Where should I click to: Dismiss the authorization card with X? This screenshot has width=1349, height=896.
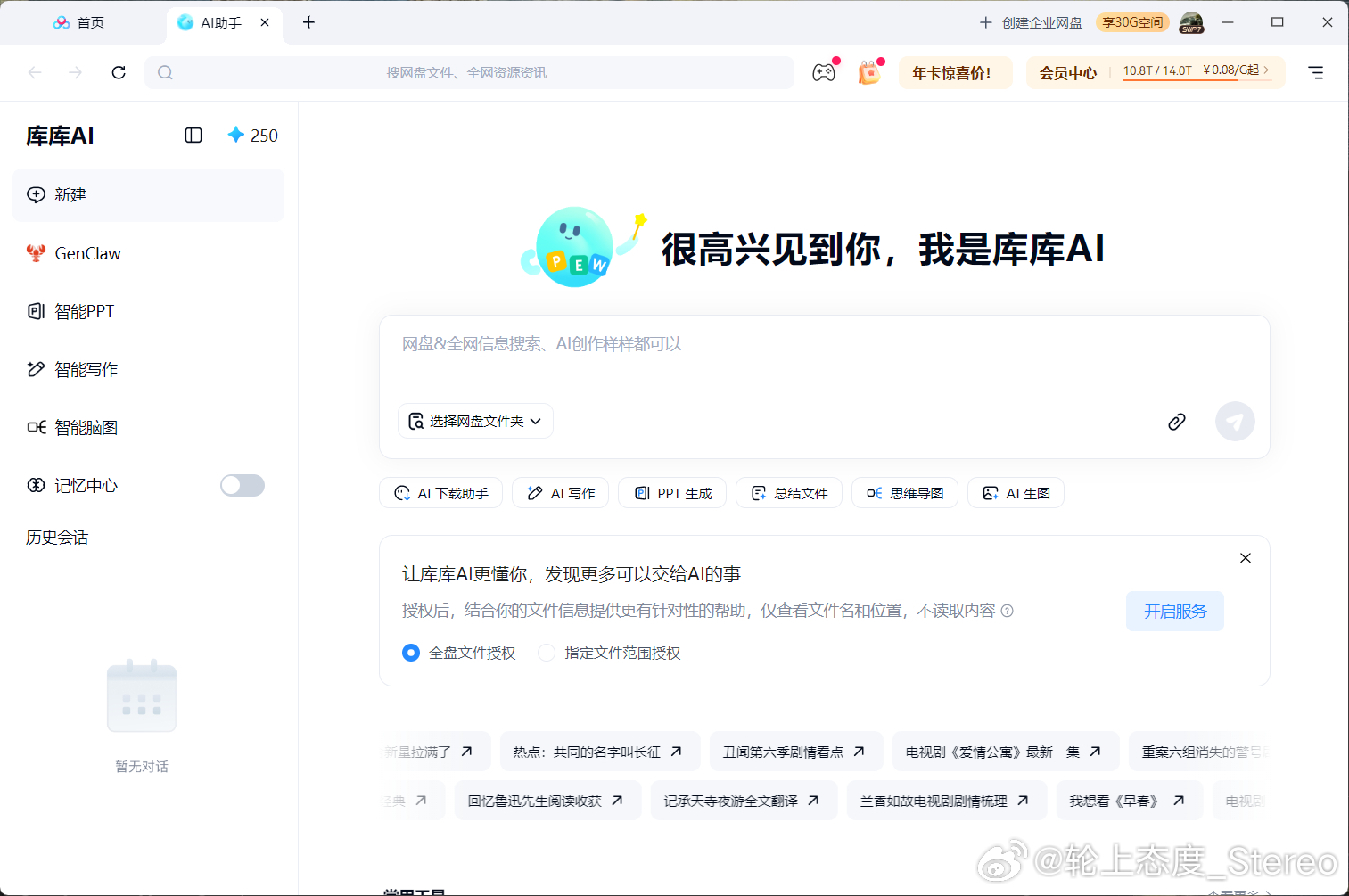click(1246, 558)
